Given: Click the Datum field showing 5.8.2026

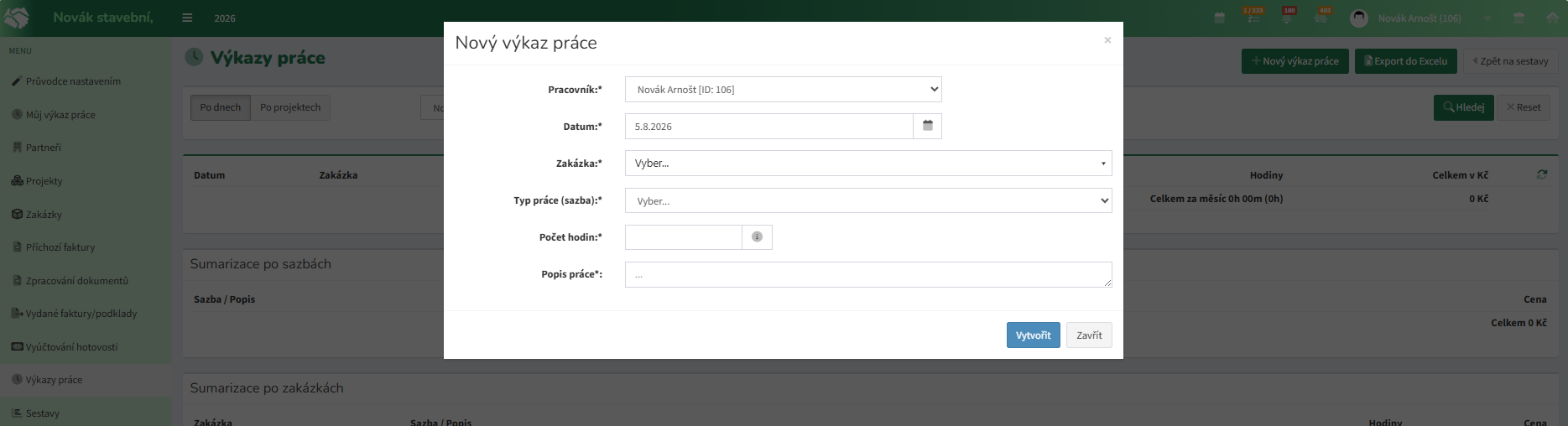Looking at the screenshot, I should click(x=768, y=127).
